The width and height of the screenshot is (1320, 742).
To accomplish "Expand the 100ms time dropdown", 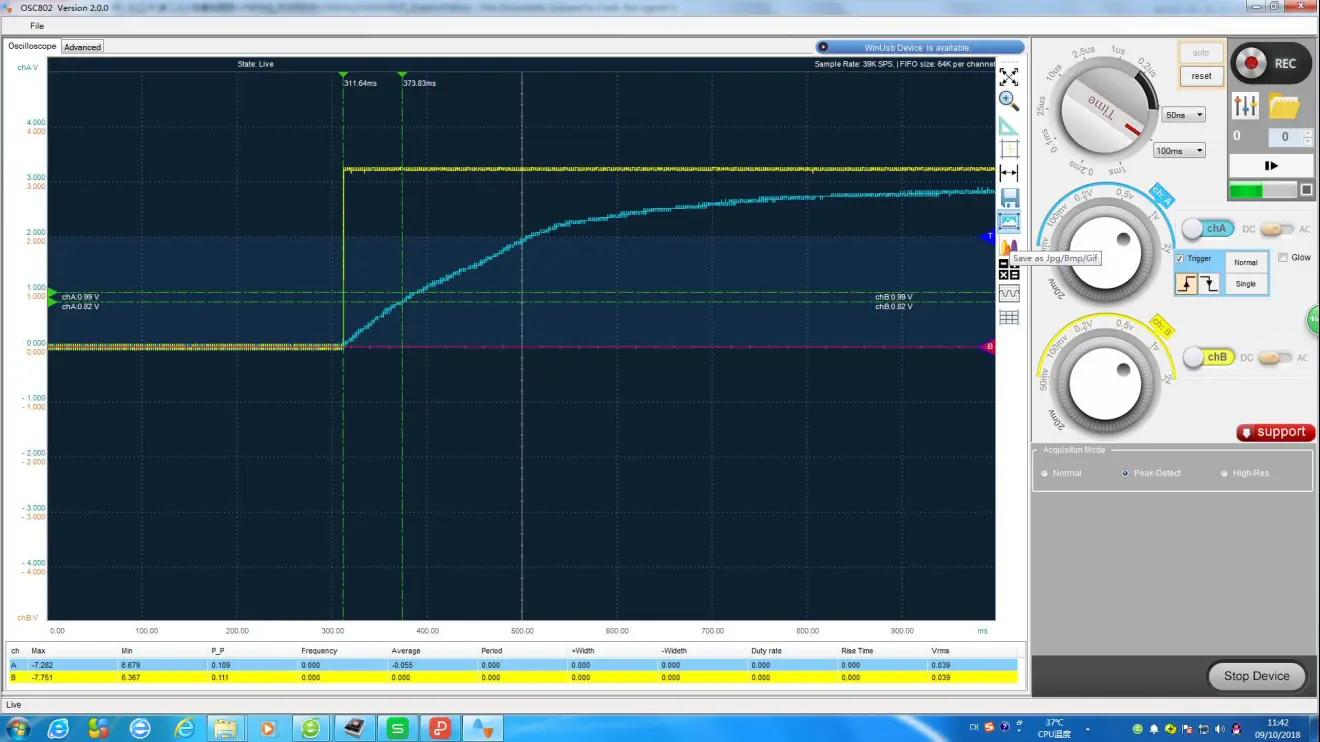I will click(1179, 151).
